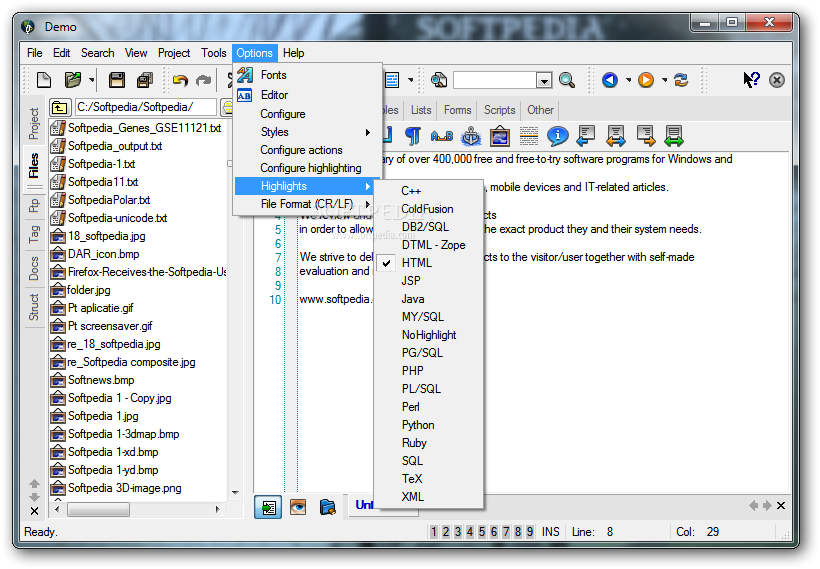The width and height of the screenshot is (820, 569).
Task: Click the file list horizontal scrollbar thumb
Action: coord(98,509)
